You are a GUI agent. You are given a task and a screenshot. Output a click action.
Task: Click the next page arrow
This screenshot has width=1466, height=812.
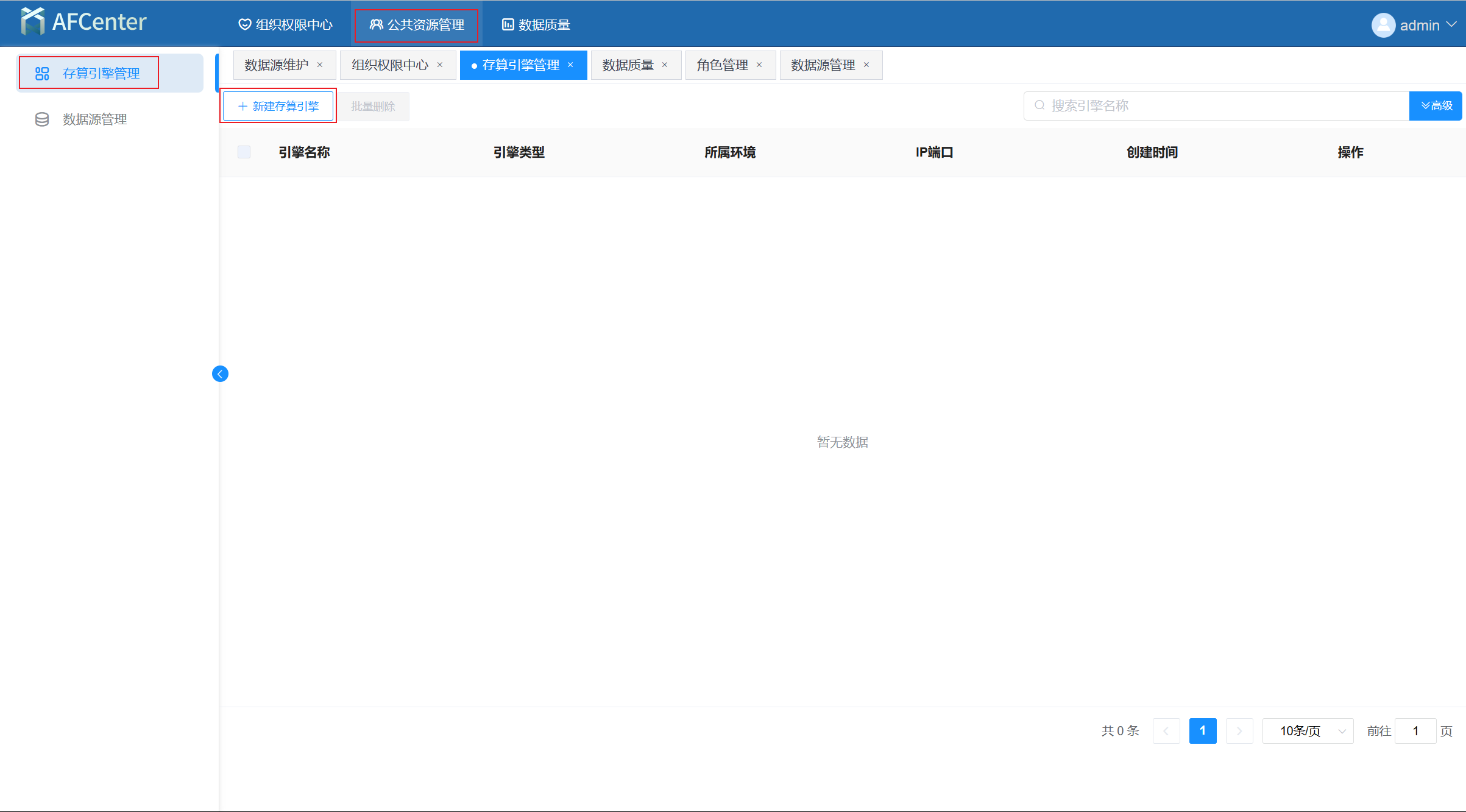click(x=1239, y=730)
